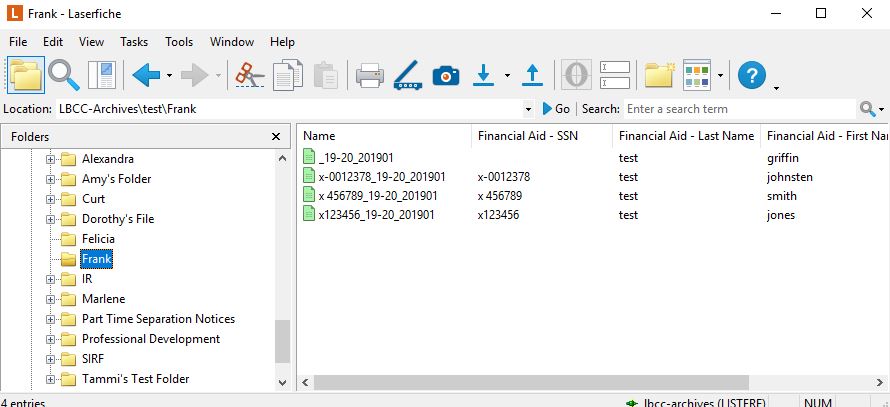Select the x123456_19-20_201901 document
Viewport: 890px width, 407px height.
377,215
